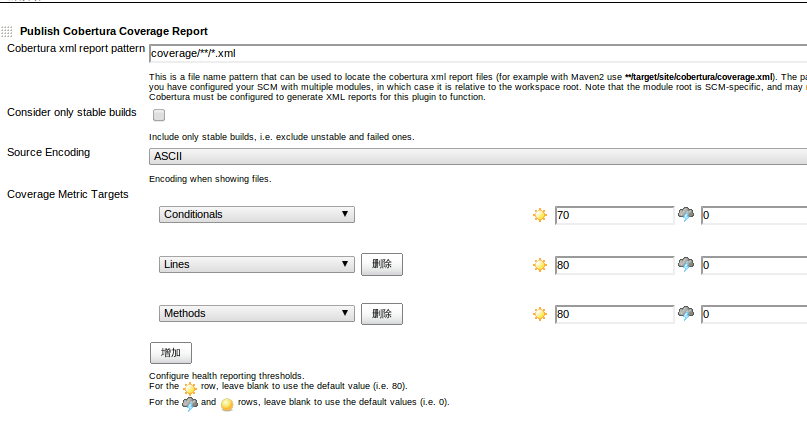This screenshot has height=425, width=807.
Task: Delete the Methods metric target row
Action: point(382,314)
